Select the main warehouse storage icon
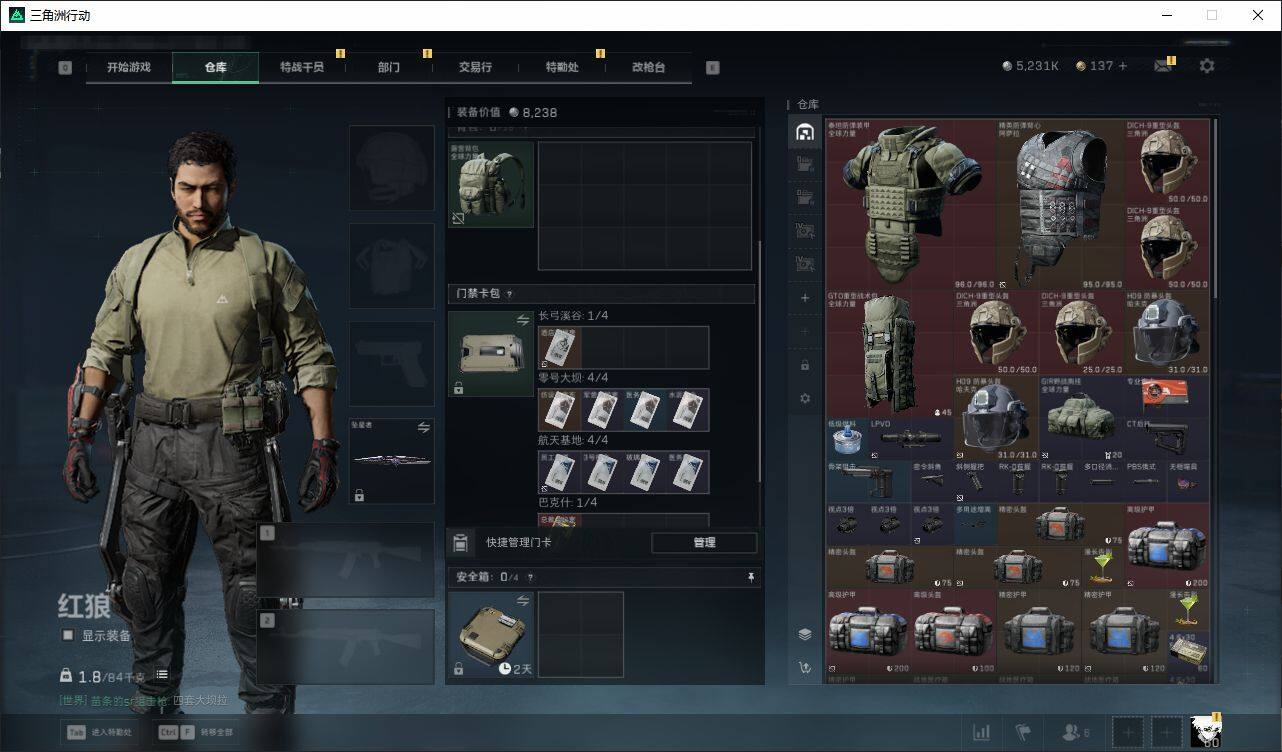The image size is (1282, 752). [x=805, y=132]
